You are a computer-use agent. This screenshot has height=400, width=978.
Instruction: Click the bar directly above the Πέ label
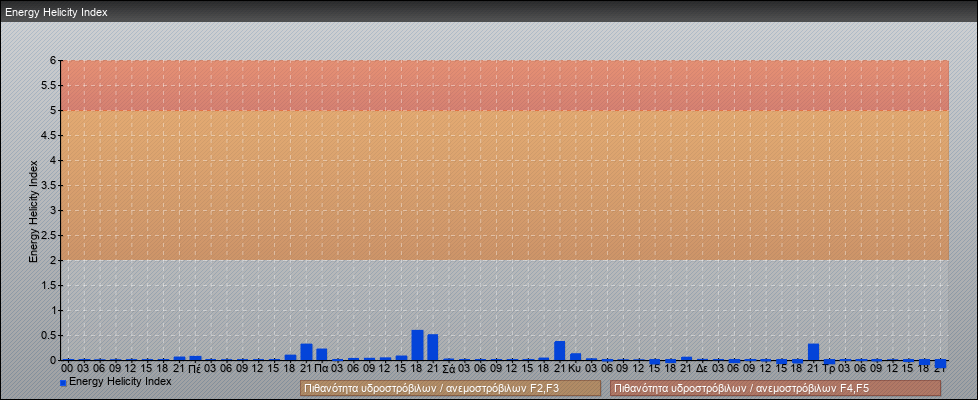pos(195,357)
